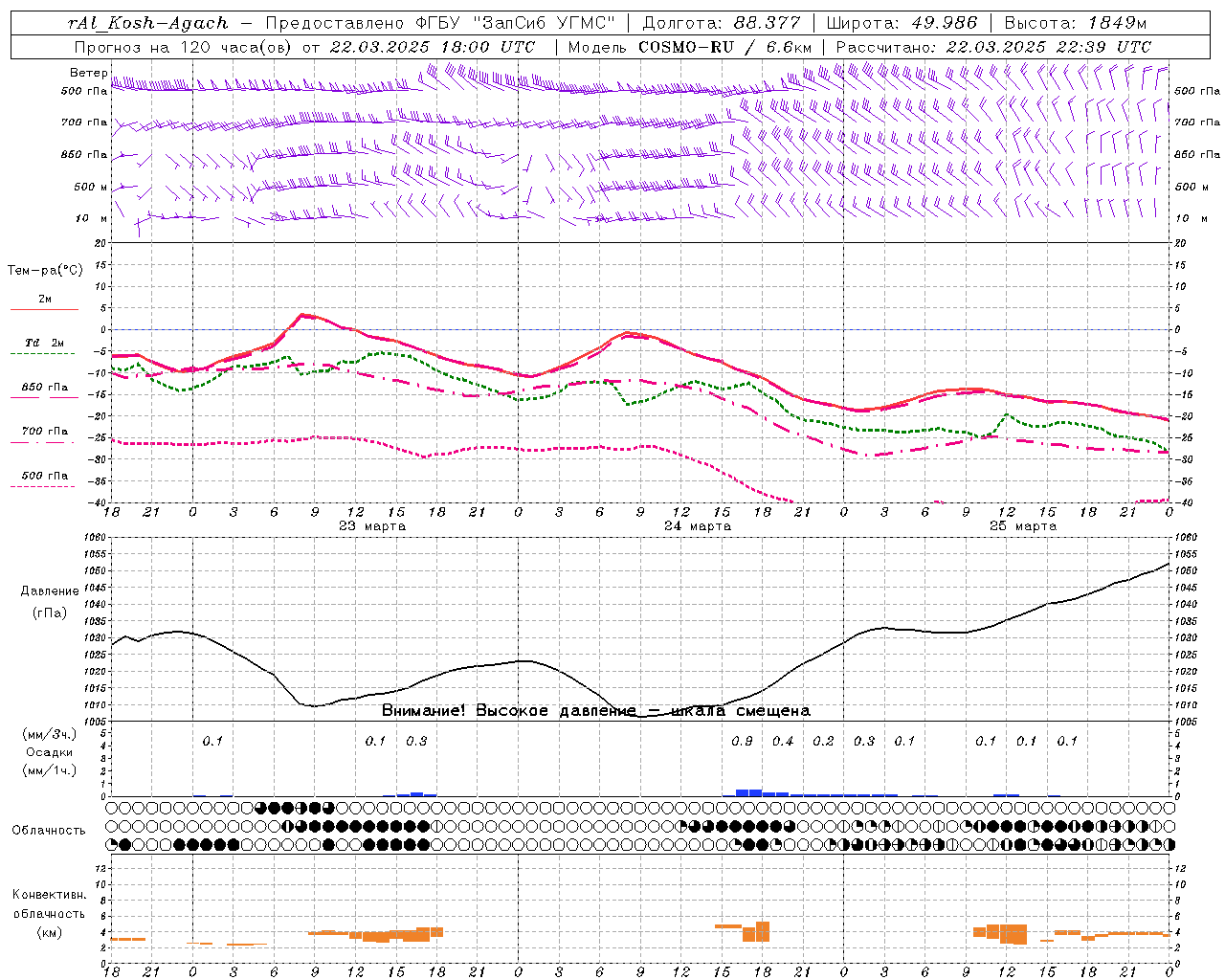
Task: Click the "500 гПа" temperature legend entry
Action: [x=45, y=476]
